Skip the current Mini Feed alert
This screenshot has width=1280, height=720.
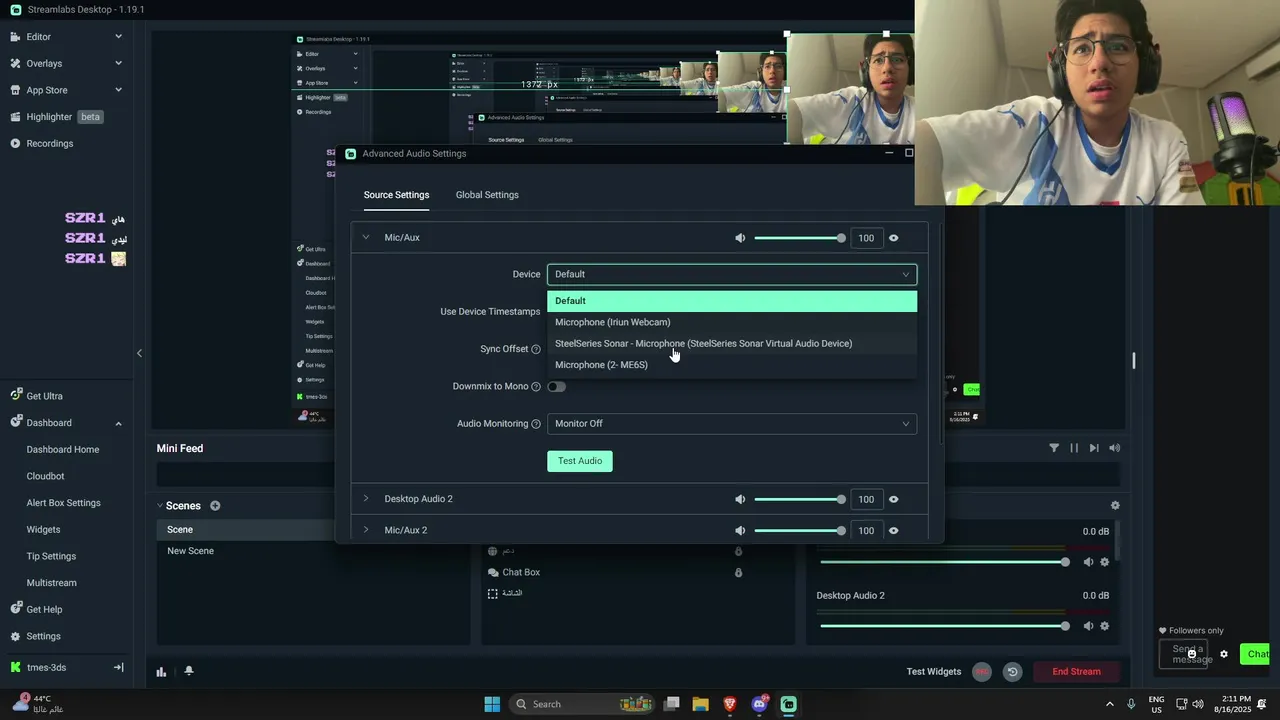[x=1094, y=448]
